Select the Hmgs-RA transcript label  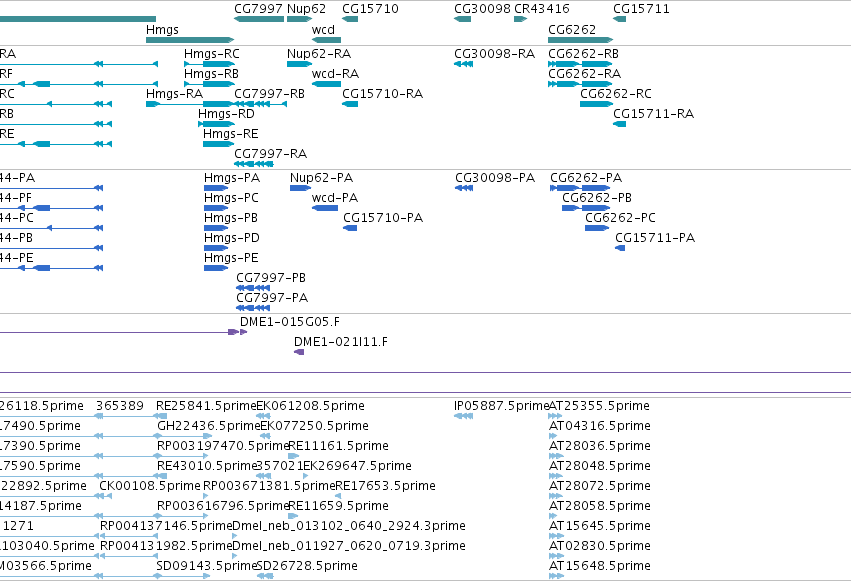point(174,94)
